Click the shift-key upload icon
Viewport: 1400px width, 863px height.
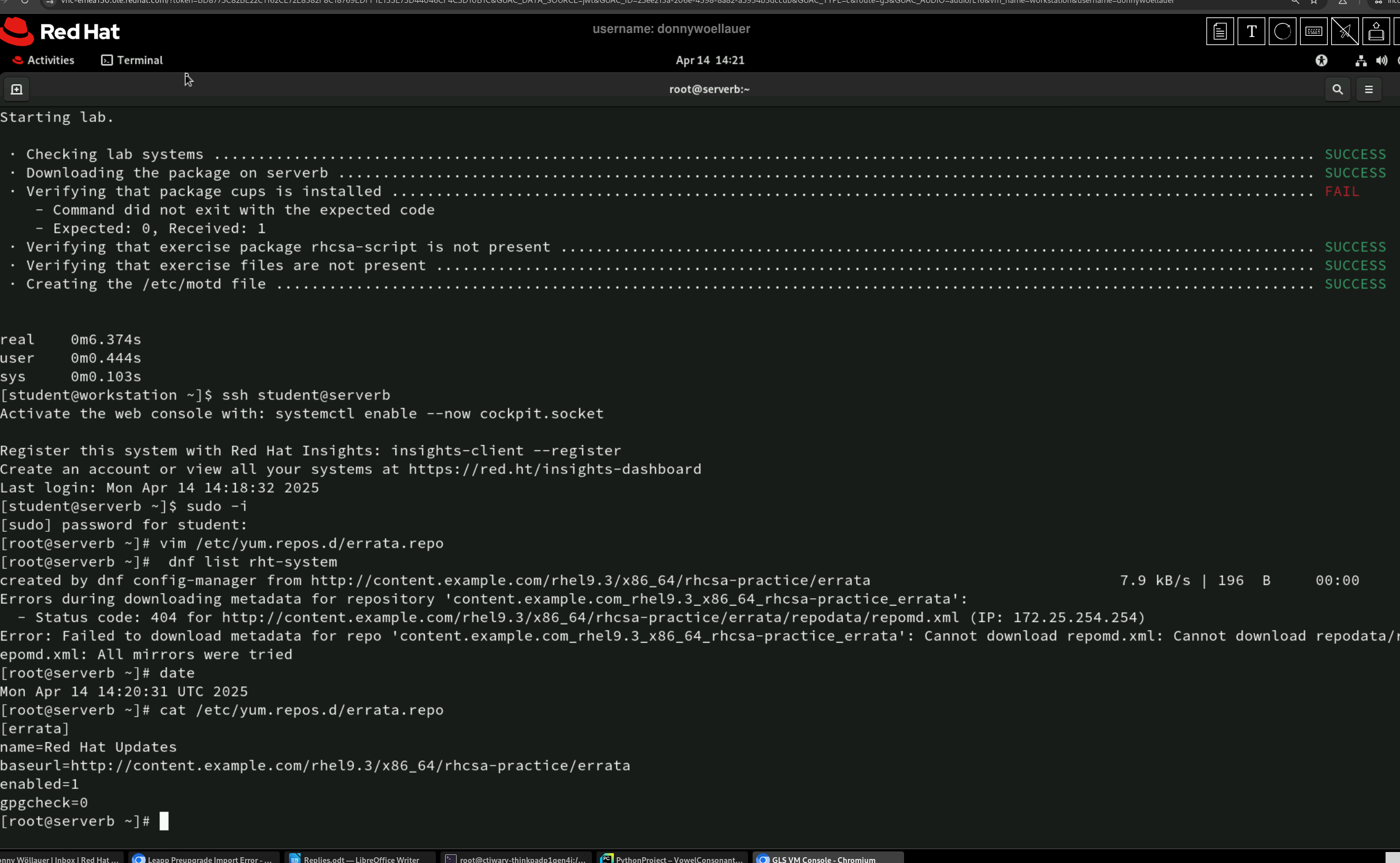1376,31
